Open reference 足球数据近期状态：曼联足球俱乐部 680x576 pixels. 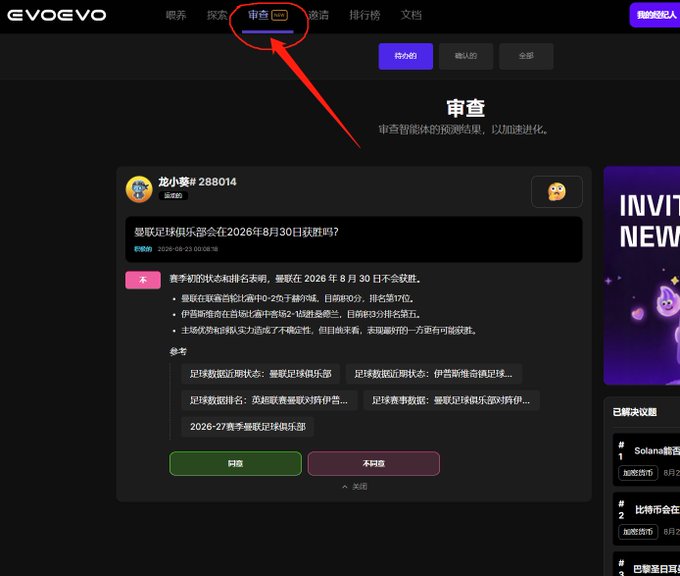pos(261,374)
